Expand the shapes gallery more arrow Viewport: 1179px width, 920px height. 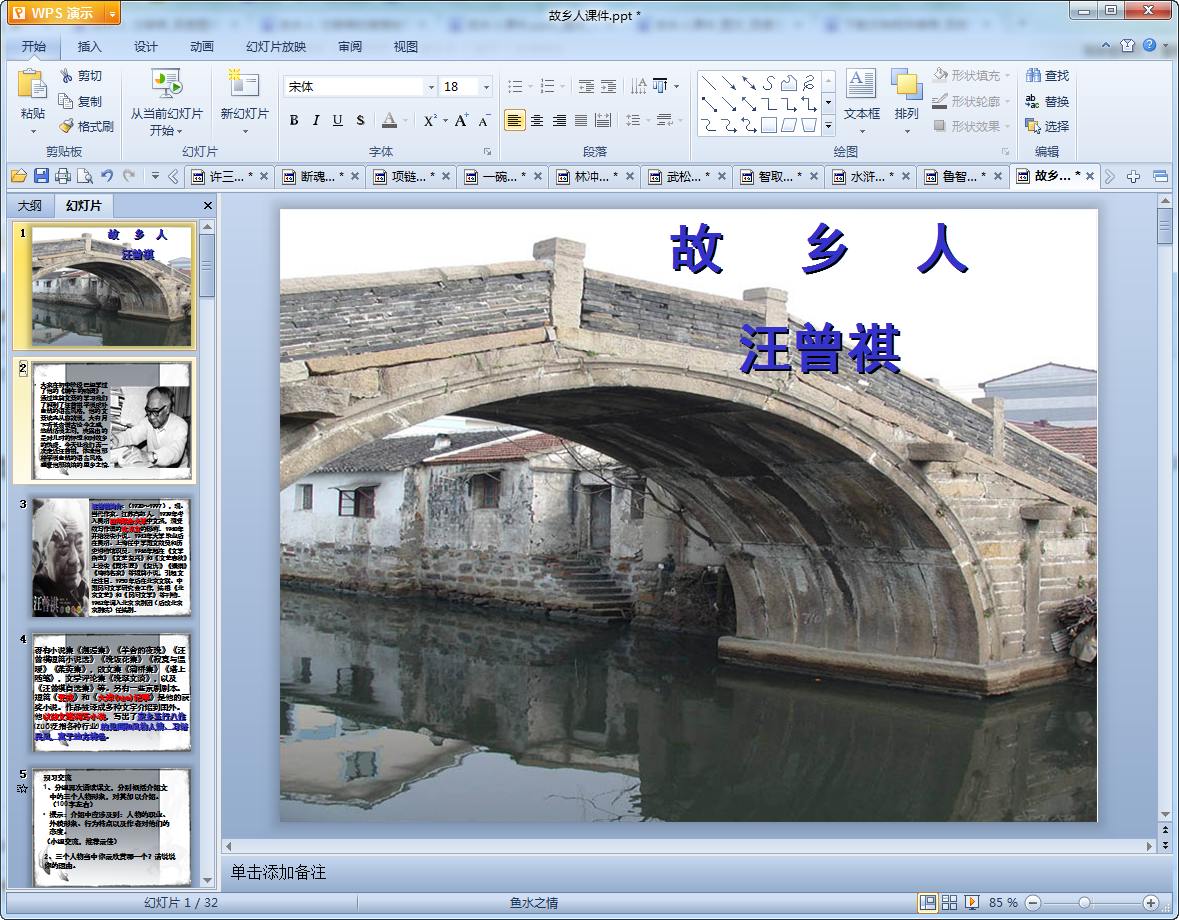[x=829, y=126]
